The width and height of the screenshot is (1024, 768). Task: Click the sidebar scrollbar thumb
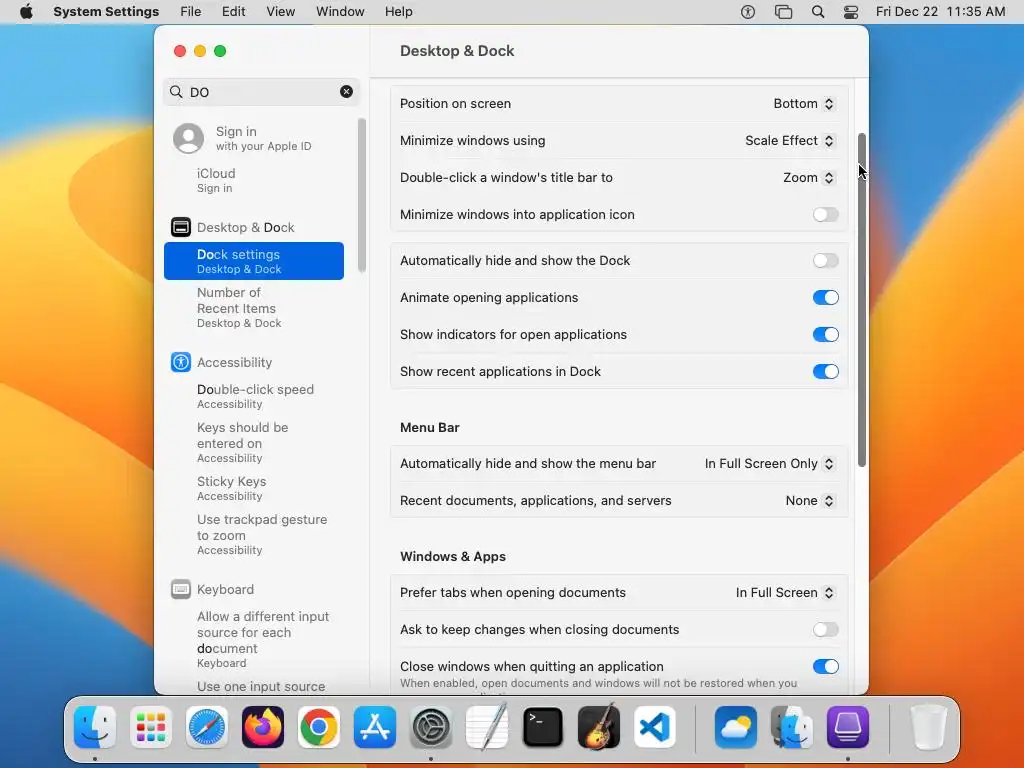[x=361, y=195]
